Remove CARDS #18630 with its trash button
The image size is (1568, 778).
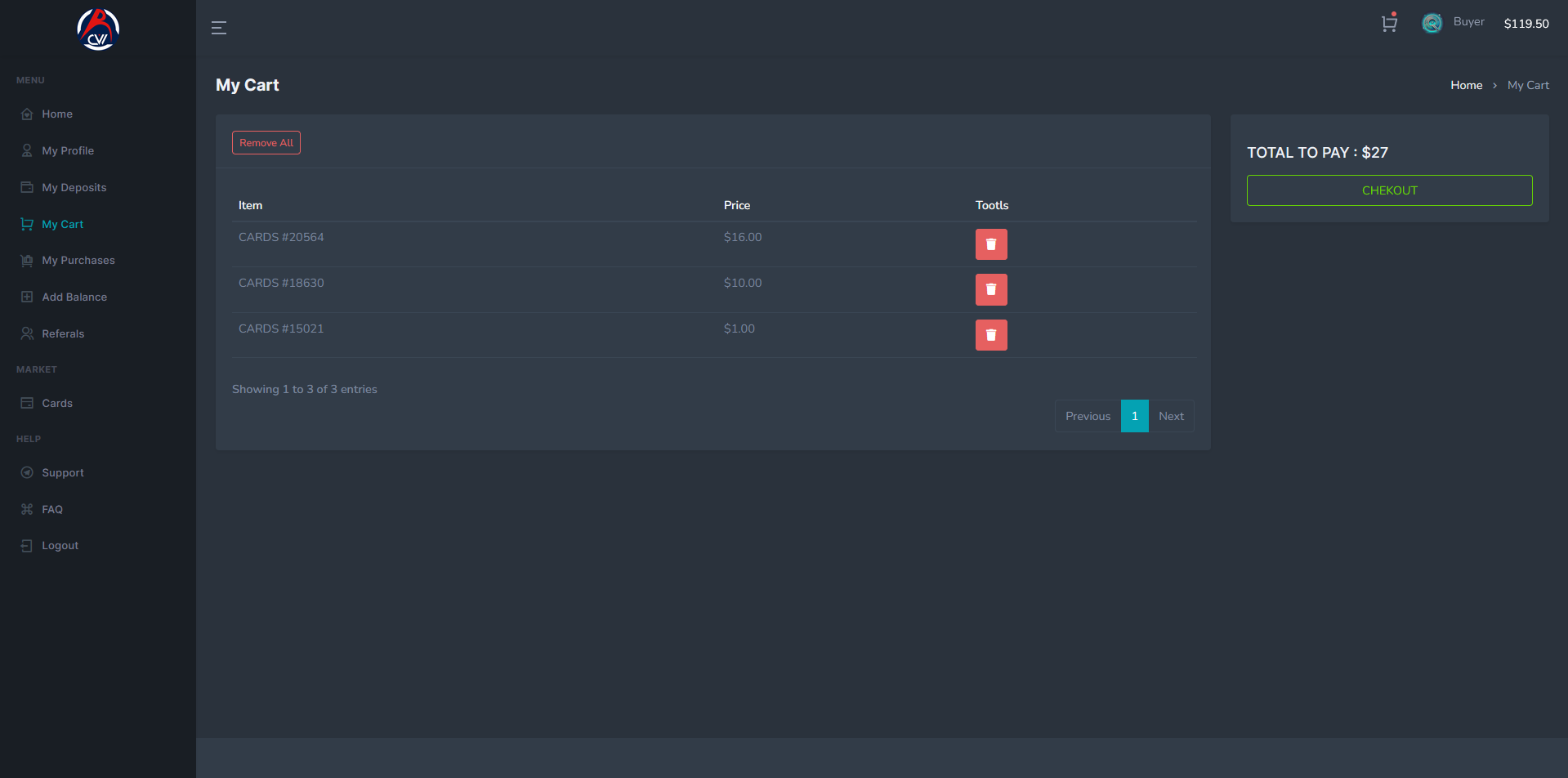[991, 289]
